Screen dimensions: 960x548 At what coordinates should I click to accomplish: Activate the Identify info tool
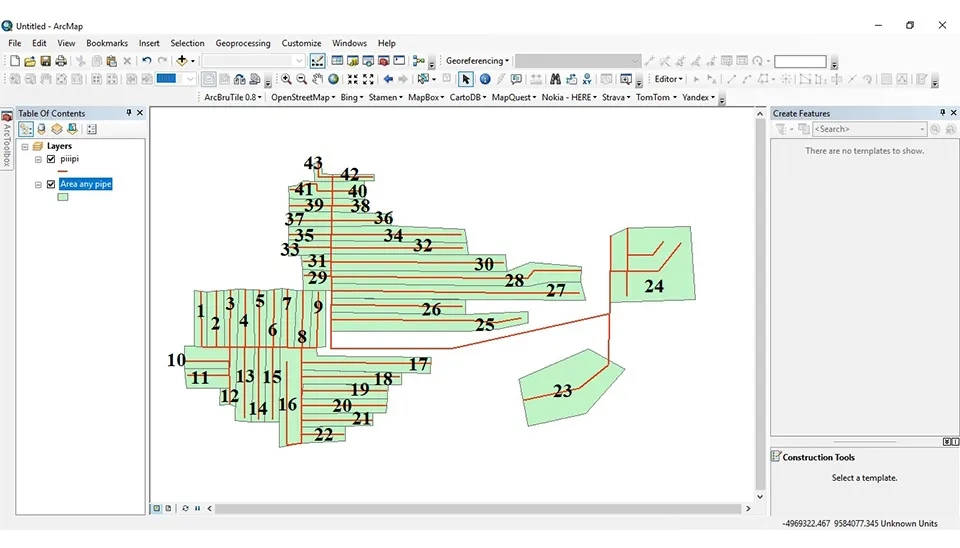tap(485, 79)
